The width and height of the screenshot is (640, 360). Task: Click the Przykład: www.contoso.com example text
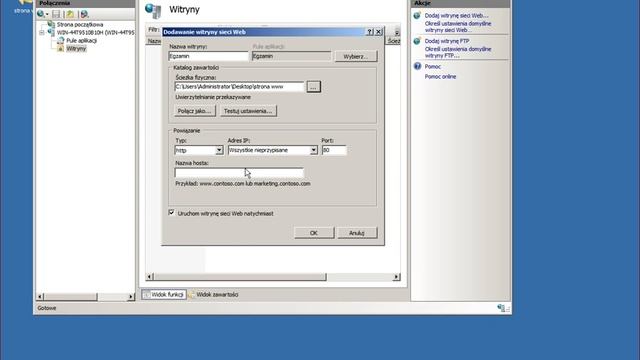tap(243, 184)
